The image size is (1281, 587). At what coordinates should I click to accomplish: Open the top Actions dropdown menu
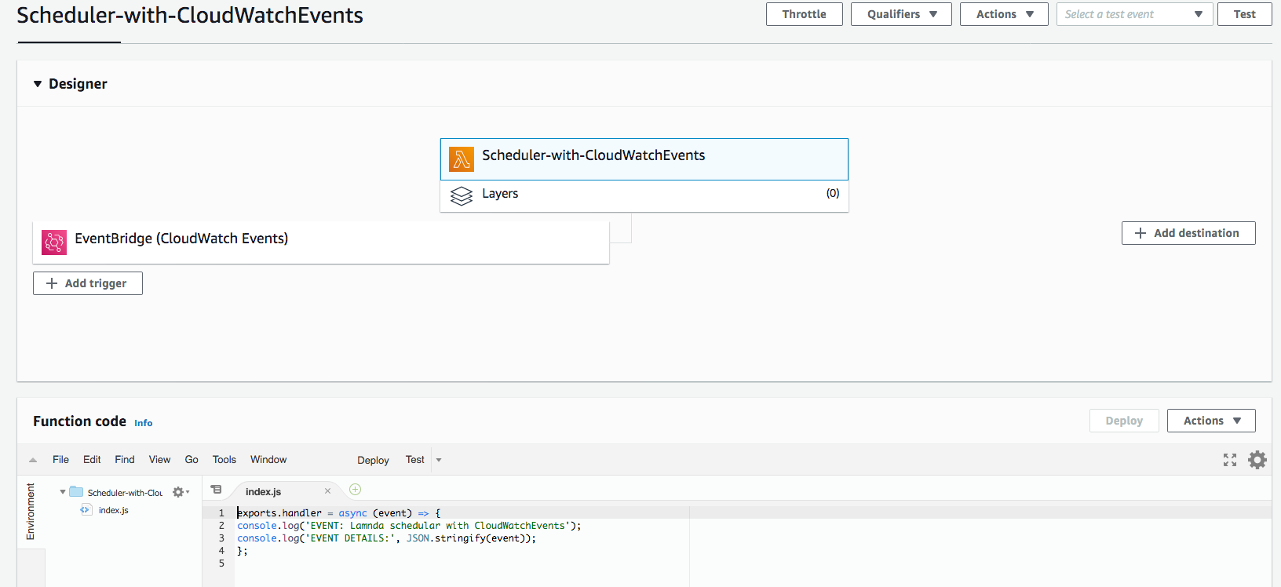point(1003,14)
